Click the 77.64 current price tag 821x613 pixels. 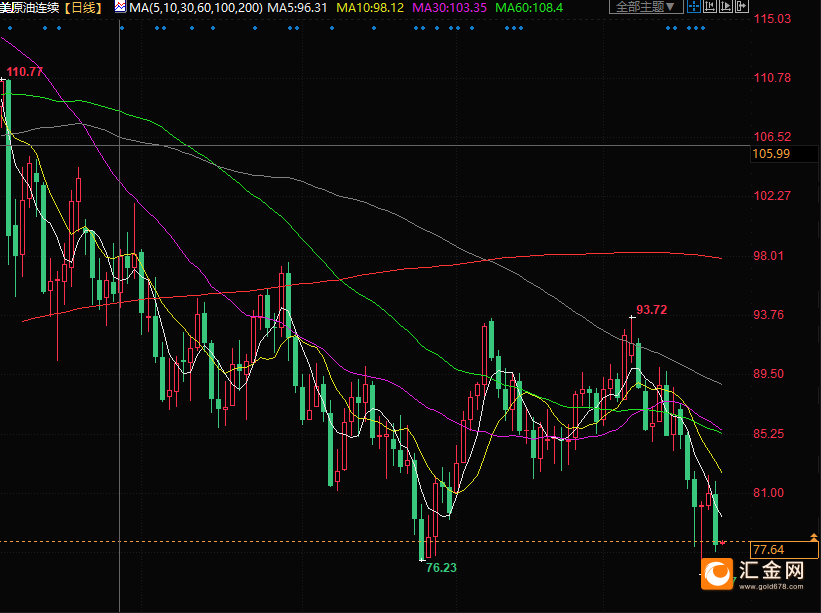[784, 550]
